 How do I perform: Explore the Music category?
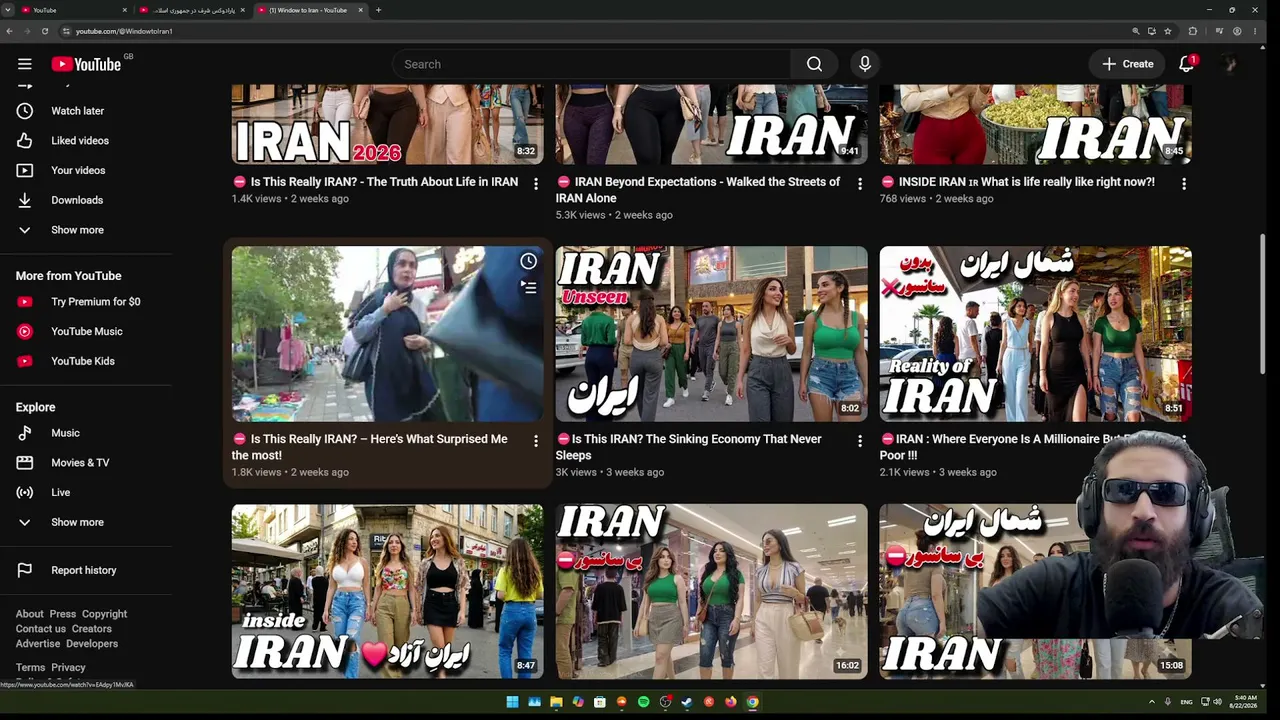tap(65, 433)
